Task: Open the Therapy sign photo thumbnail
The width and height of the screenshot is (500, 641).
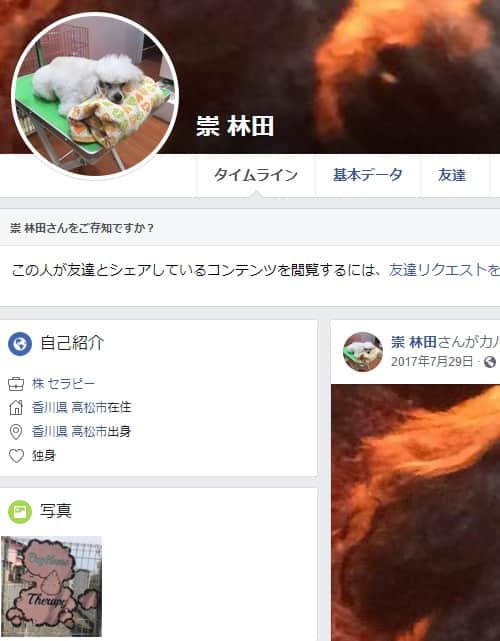Action: coord(51,586)
